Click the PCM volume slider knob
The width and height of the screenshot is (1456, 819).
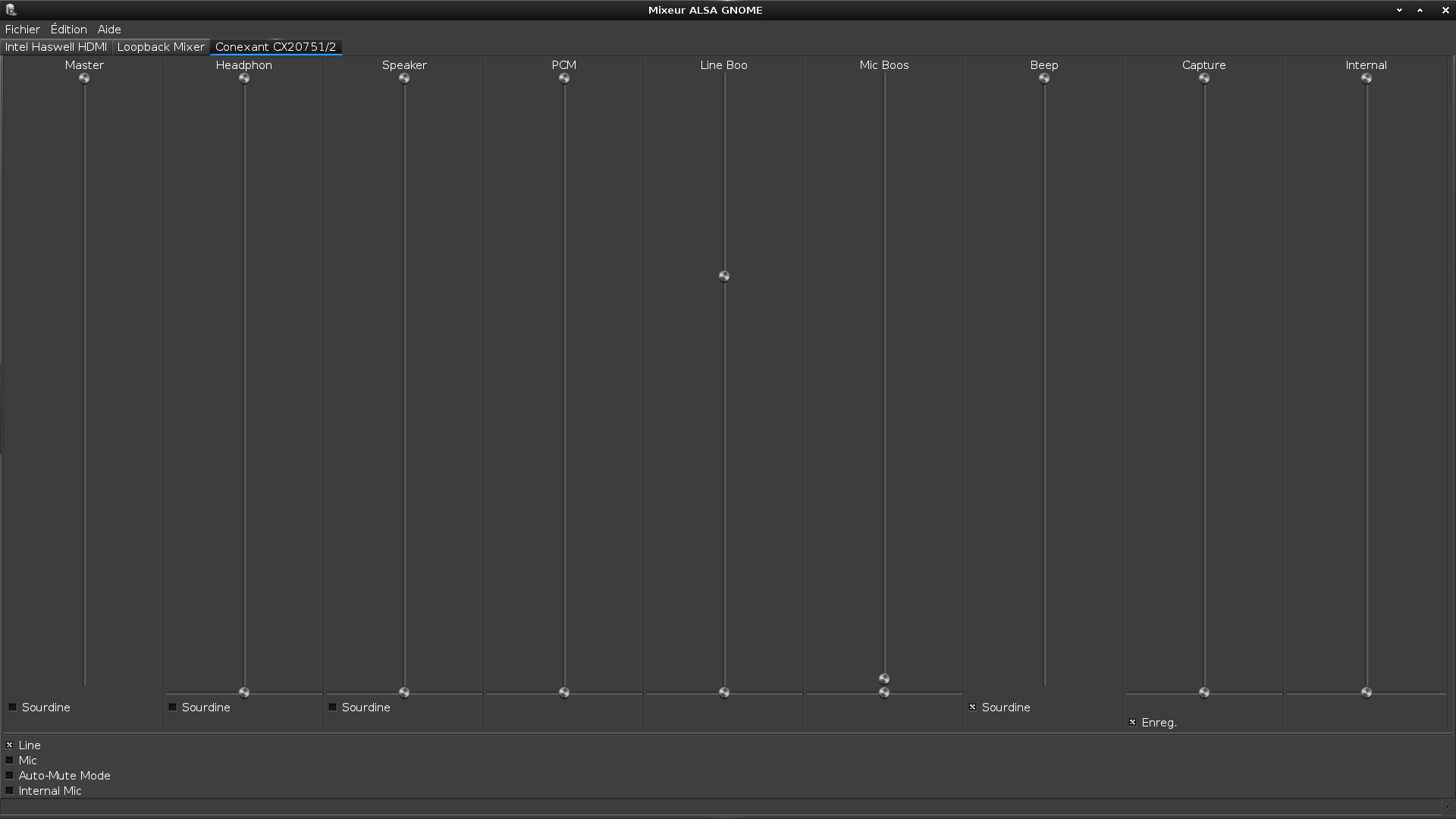564,79
